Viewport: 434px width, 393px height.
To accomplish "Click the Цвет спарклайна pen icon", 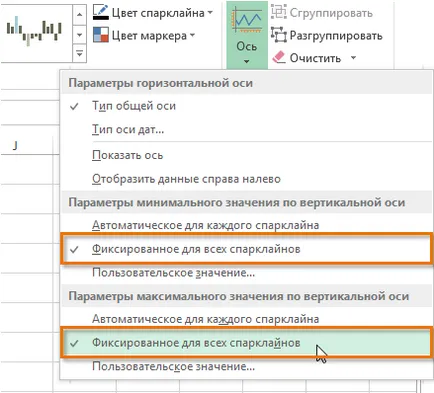I will click(101, 13).
